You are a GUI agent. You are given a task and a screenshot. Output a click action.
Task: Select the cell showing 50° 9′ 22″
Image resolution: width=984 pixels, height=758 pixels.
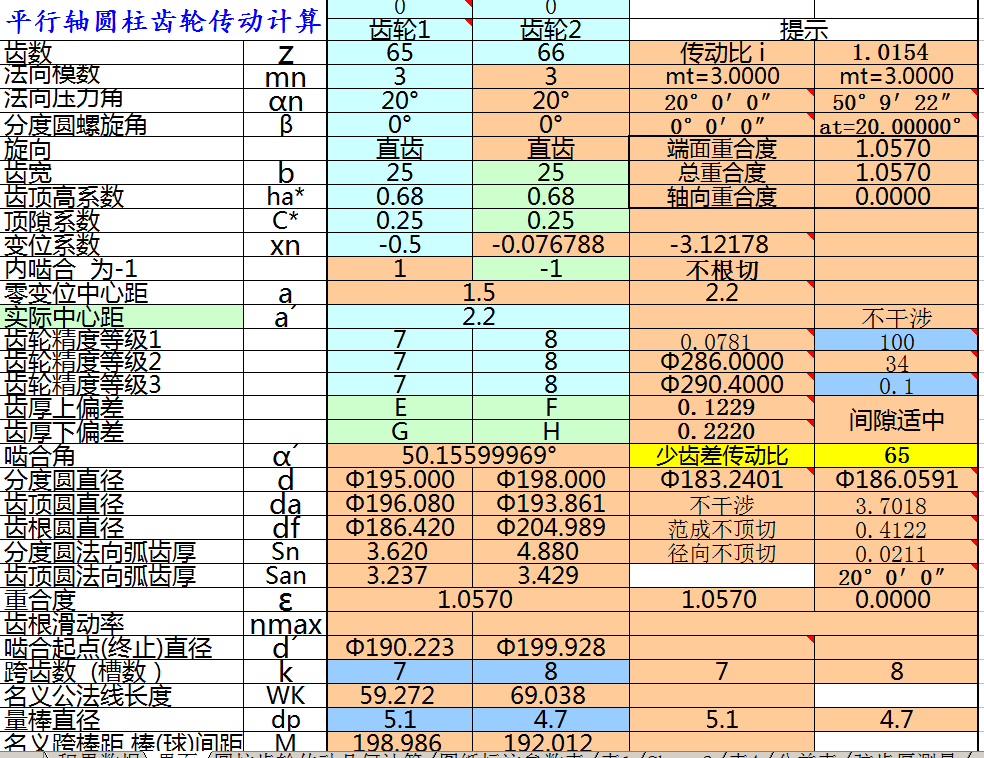coord(896,100)
